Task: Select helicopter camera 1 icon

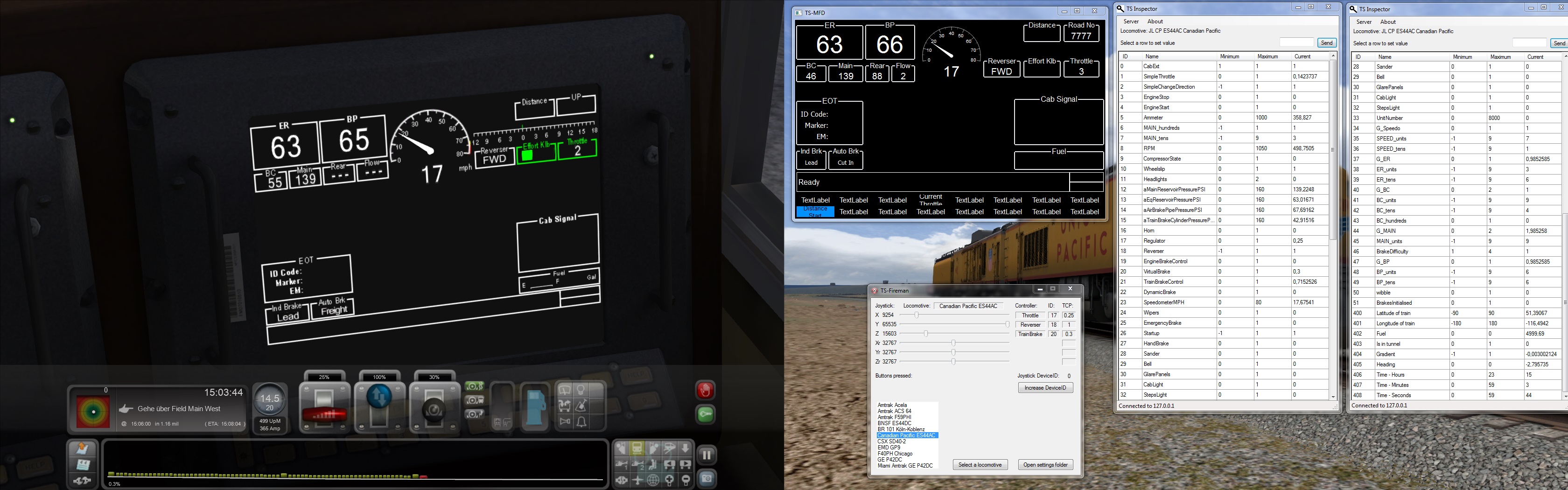Action: coord(621,465)
